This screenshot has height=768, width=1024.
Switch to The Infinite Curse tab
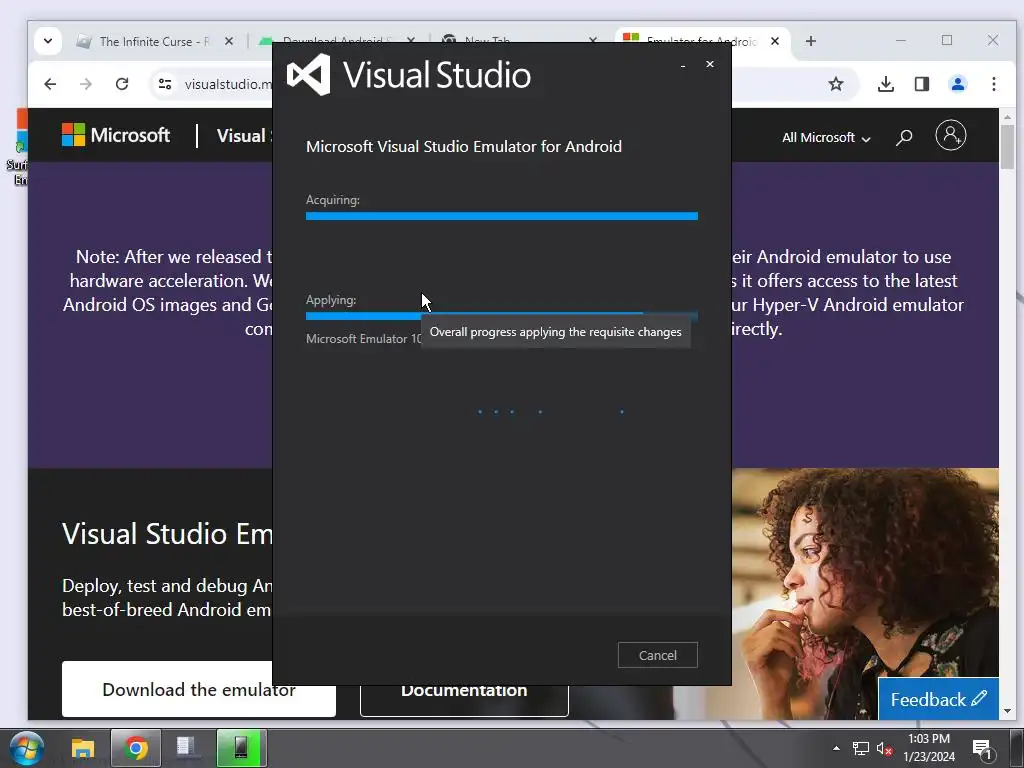pyautogui.click(x=153, y=41)
